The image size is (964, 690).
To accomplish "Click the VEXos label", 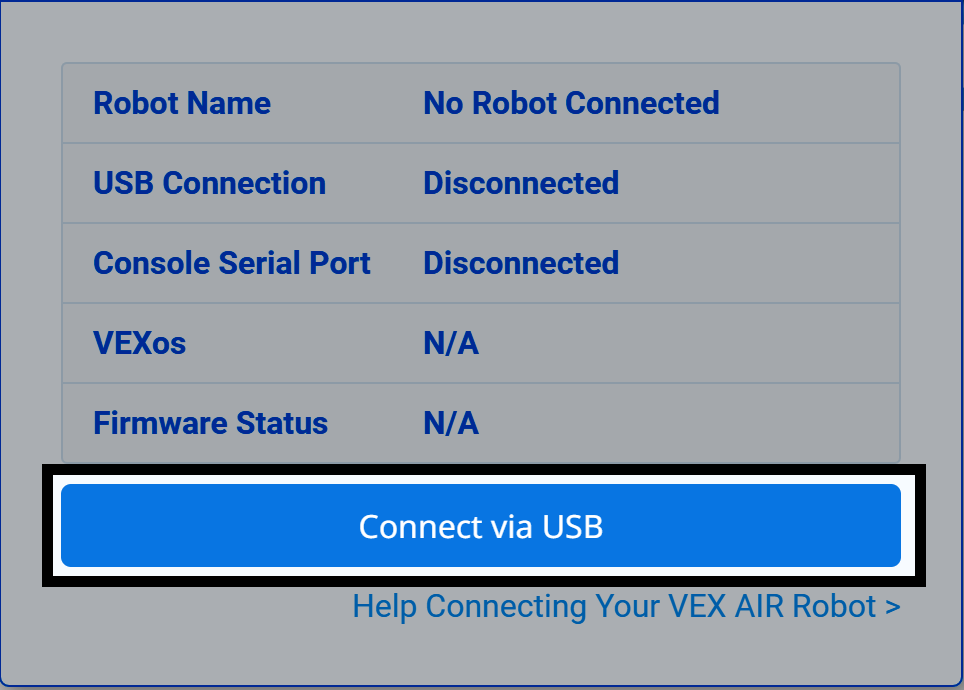I will [x=139, y=343].
